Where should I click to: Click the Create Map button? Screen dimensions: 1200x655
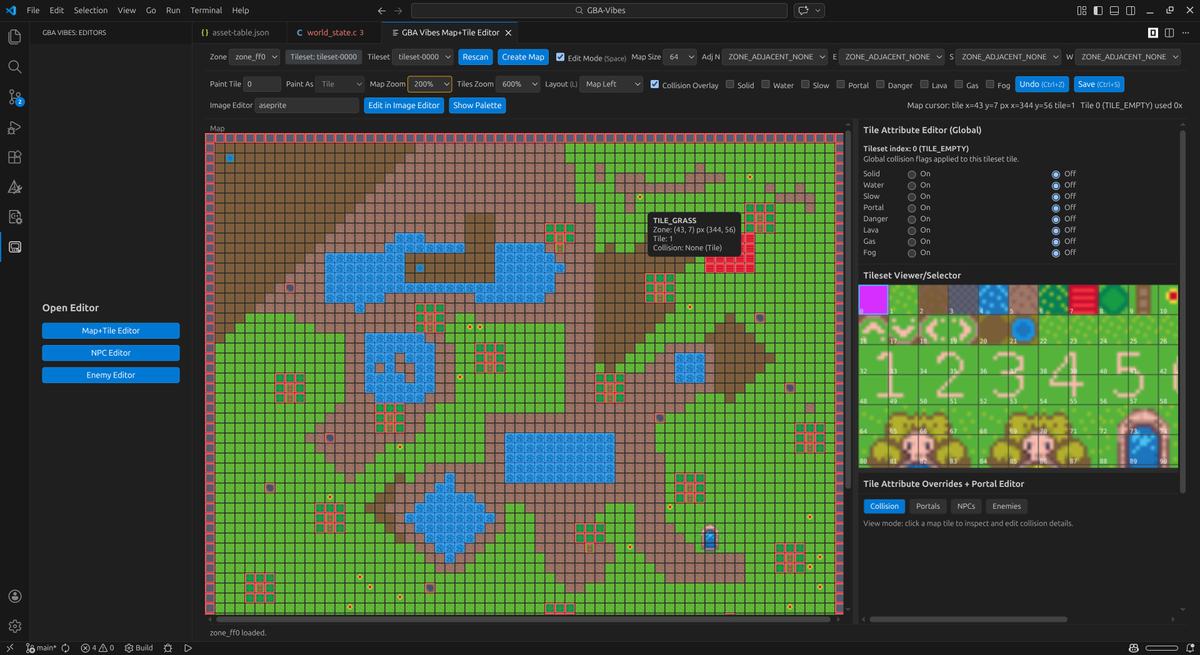pos(523,57)
